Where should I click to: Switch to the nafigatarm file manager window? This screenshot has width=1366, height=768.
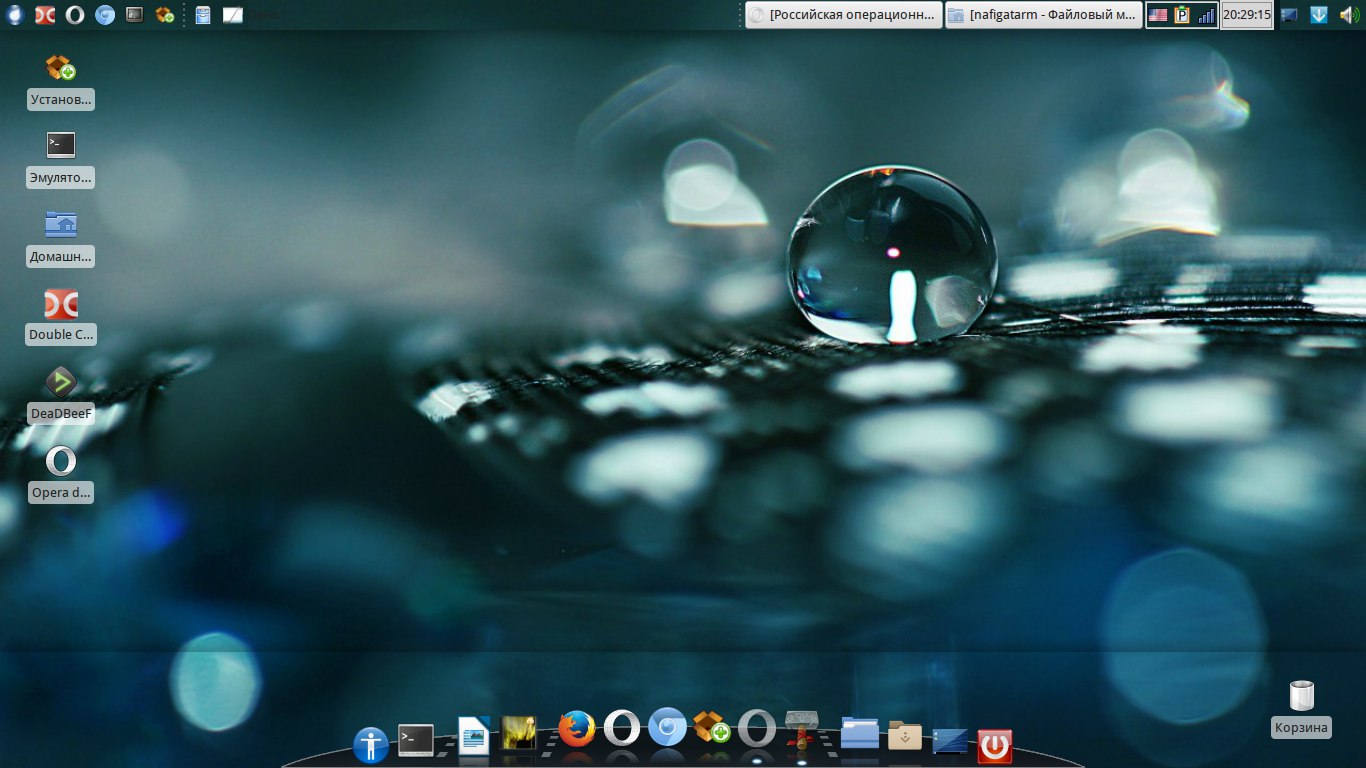(x=1042, y=15)
